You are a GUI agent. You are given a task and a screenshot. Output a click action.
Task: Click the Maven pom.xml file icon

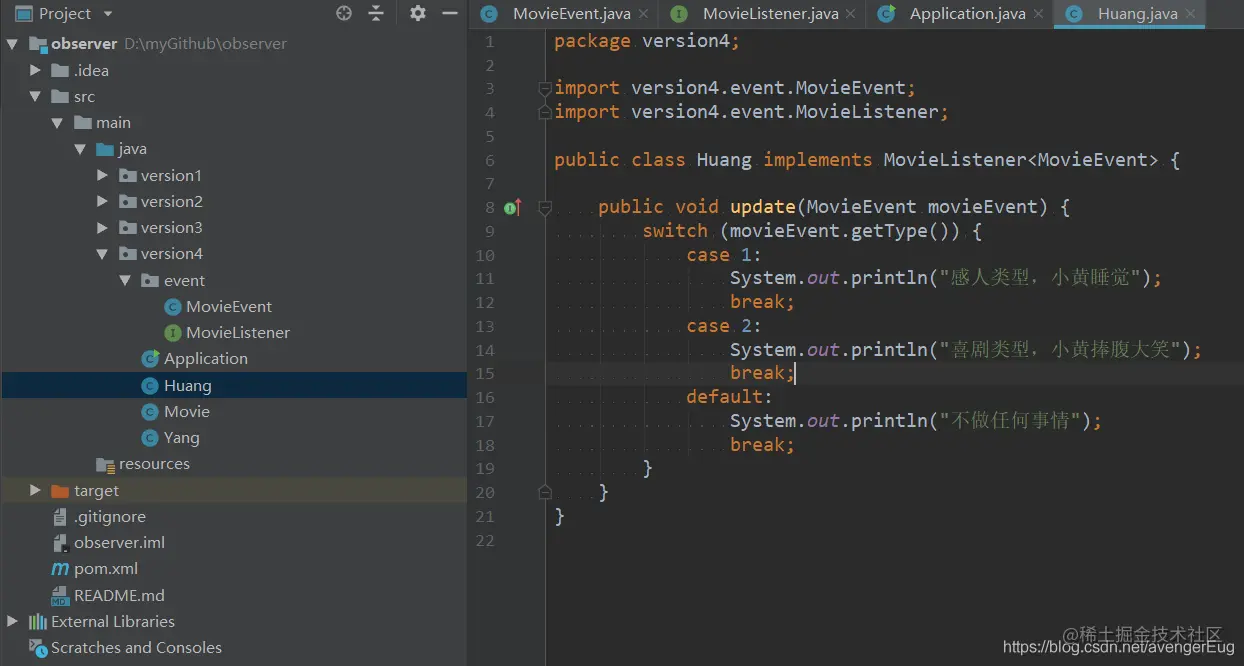click(60, 568)
